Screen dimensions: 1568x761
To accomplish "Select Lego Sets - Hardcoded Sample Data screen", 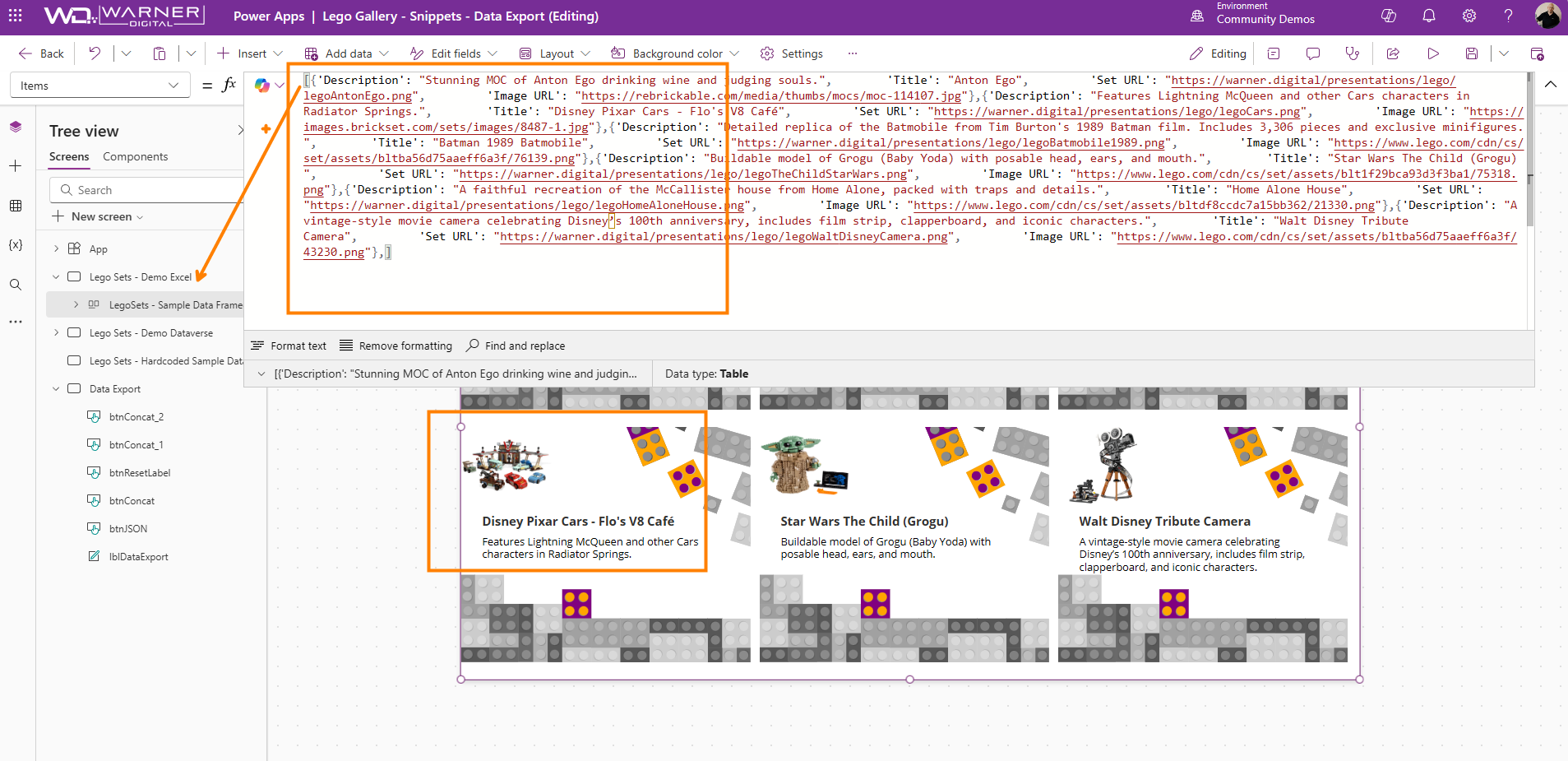I will pos(166,360).
